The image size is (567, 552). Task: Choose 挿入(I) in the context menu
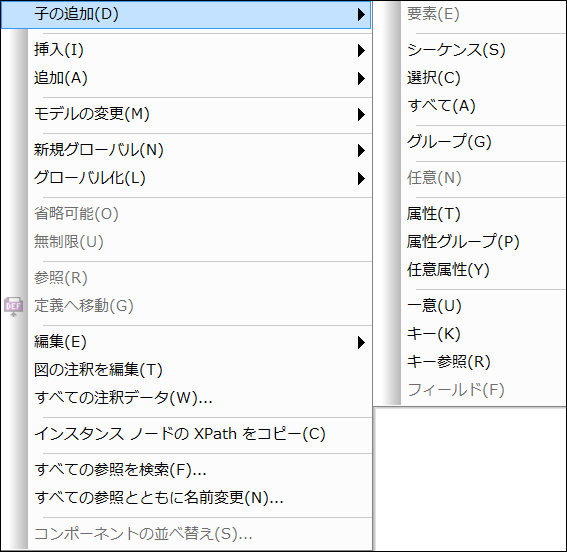(x=186, y=50)
